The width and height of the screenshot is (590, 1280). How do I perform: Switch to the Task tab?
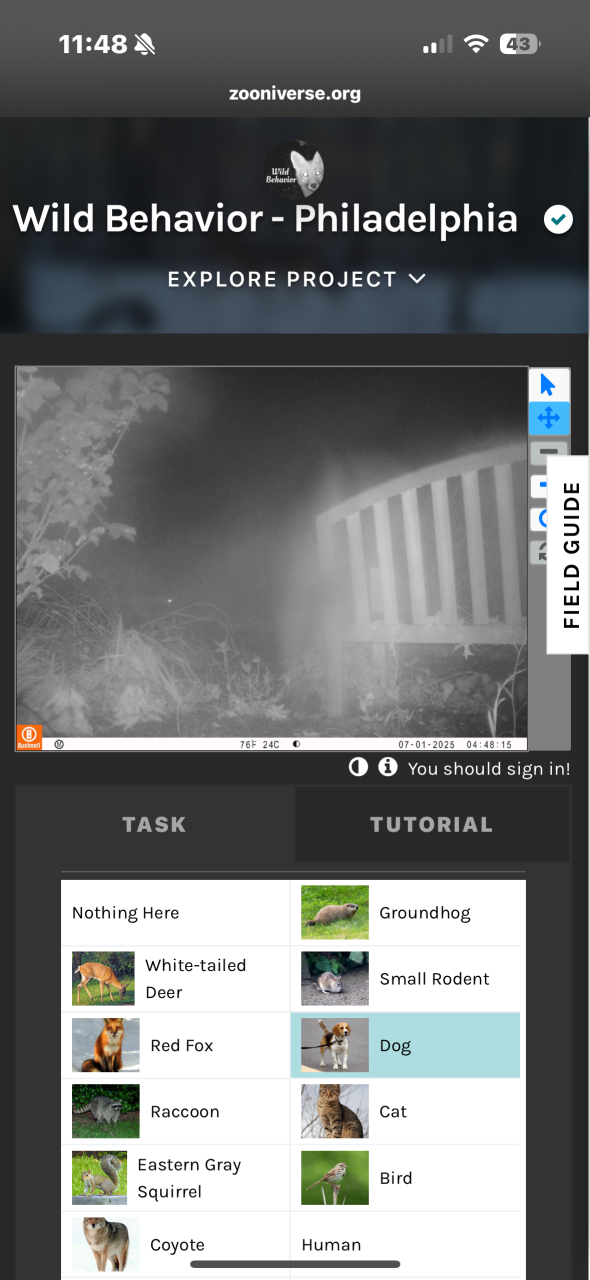[154, 824]
